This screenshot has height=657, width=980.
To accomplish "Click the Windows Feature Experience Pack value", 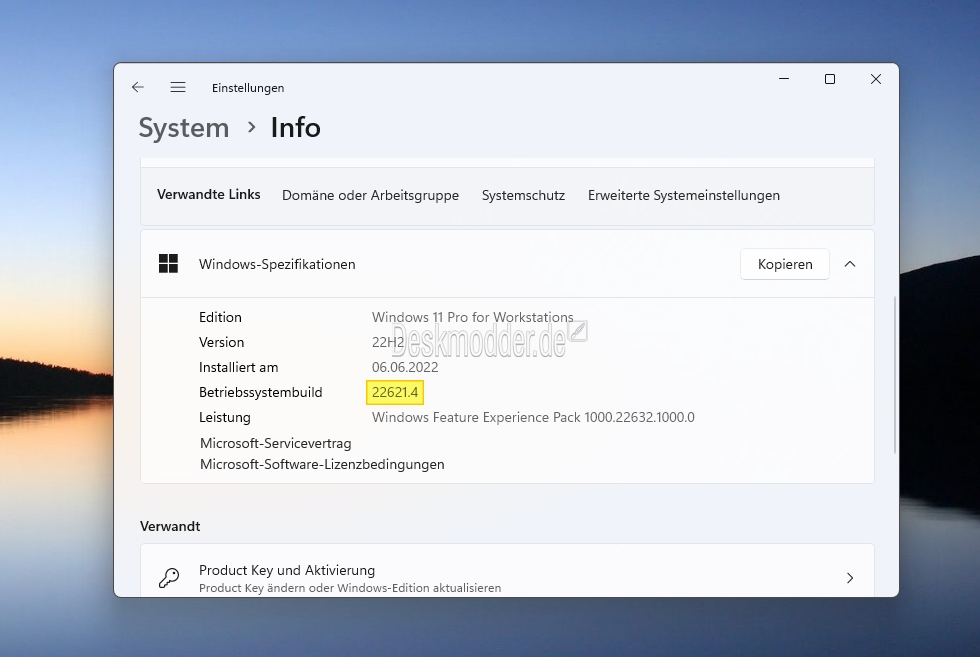I will tap(533, 417).
